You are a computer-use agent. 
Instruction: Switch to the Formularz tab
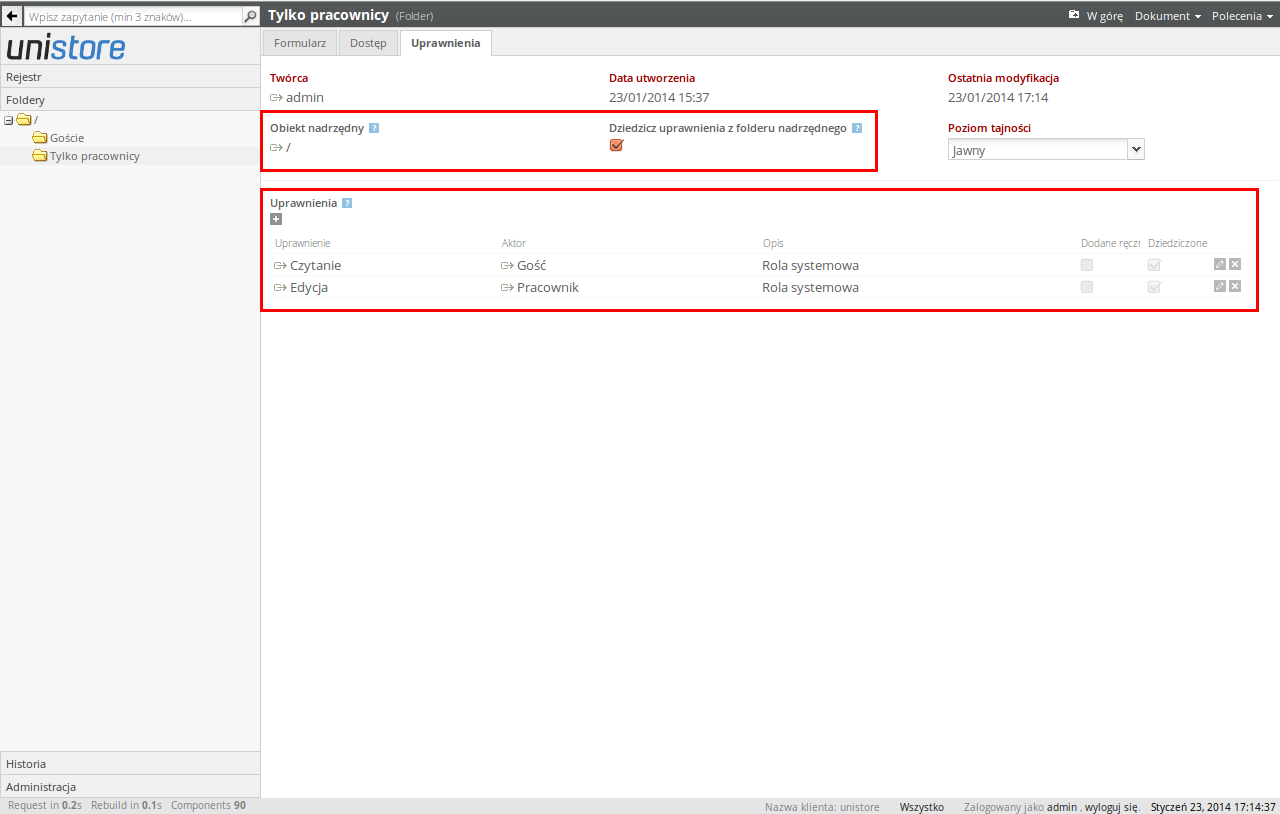tap(300, 43)
